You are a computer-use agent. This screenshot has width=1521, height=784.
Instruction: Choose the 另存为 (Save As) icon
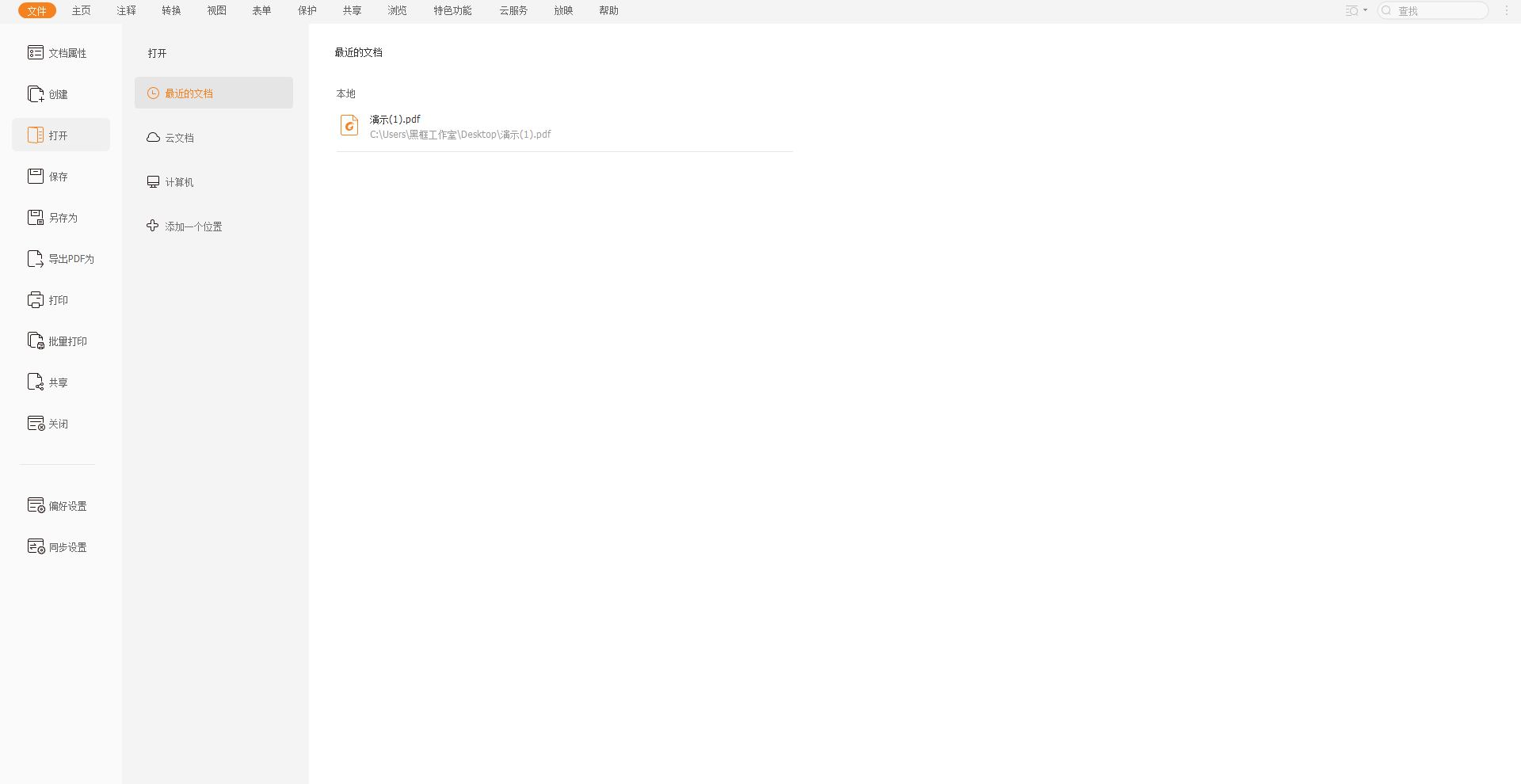point(36,217)
